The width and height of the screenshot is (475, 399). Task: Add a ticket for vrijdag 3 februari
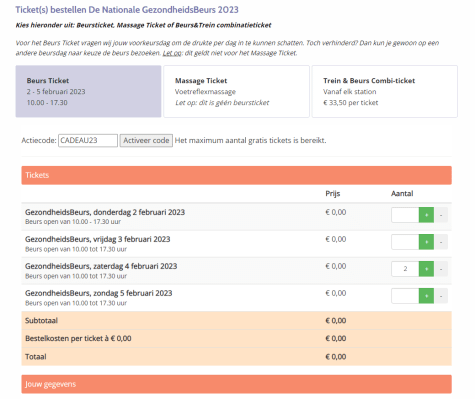[x=426, y=242]
